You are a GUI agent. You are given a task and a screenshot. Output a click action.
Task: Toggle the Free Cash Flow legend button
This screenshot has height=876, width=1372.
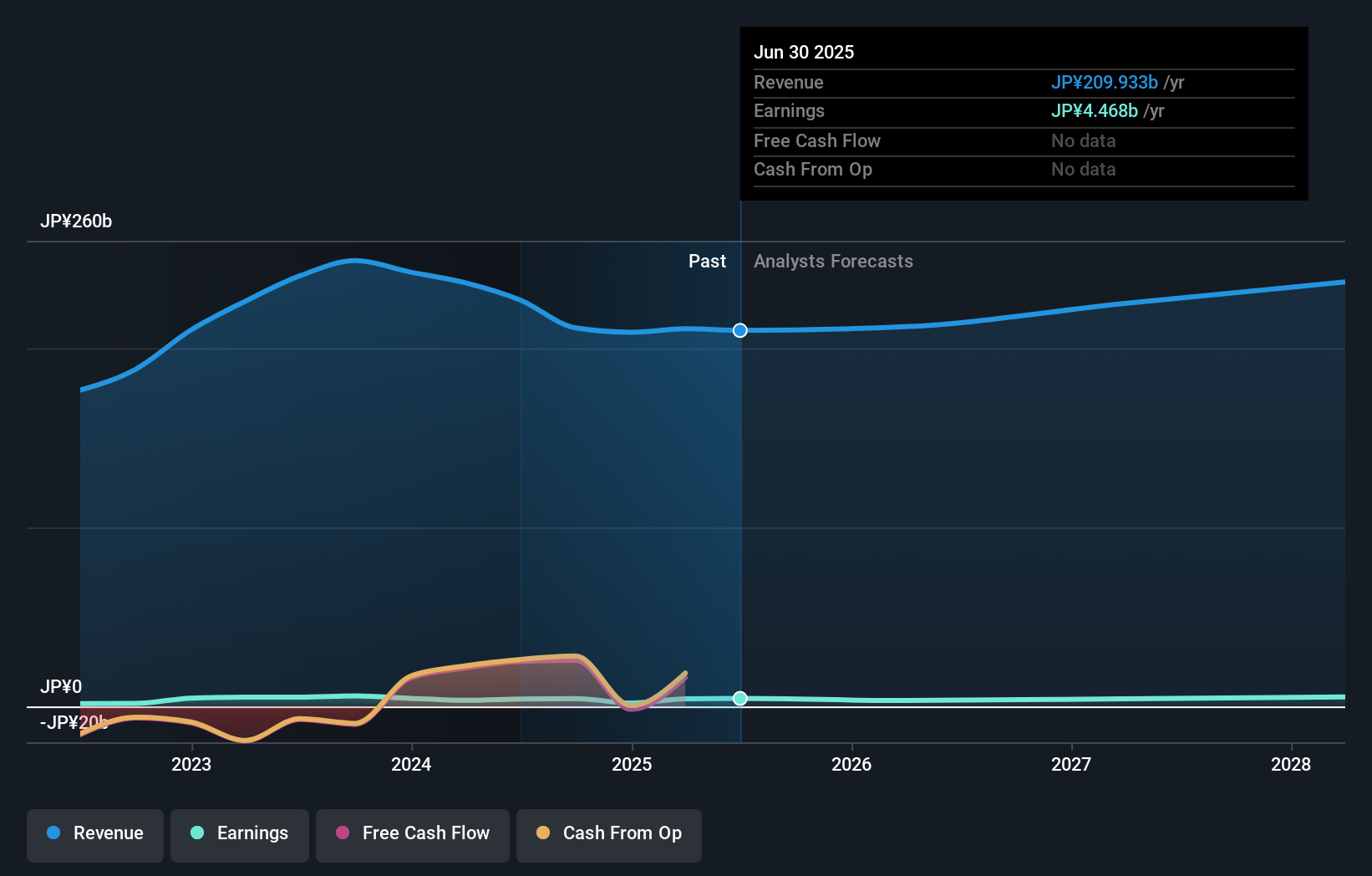pos(413,835)
